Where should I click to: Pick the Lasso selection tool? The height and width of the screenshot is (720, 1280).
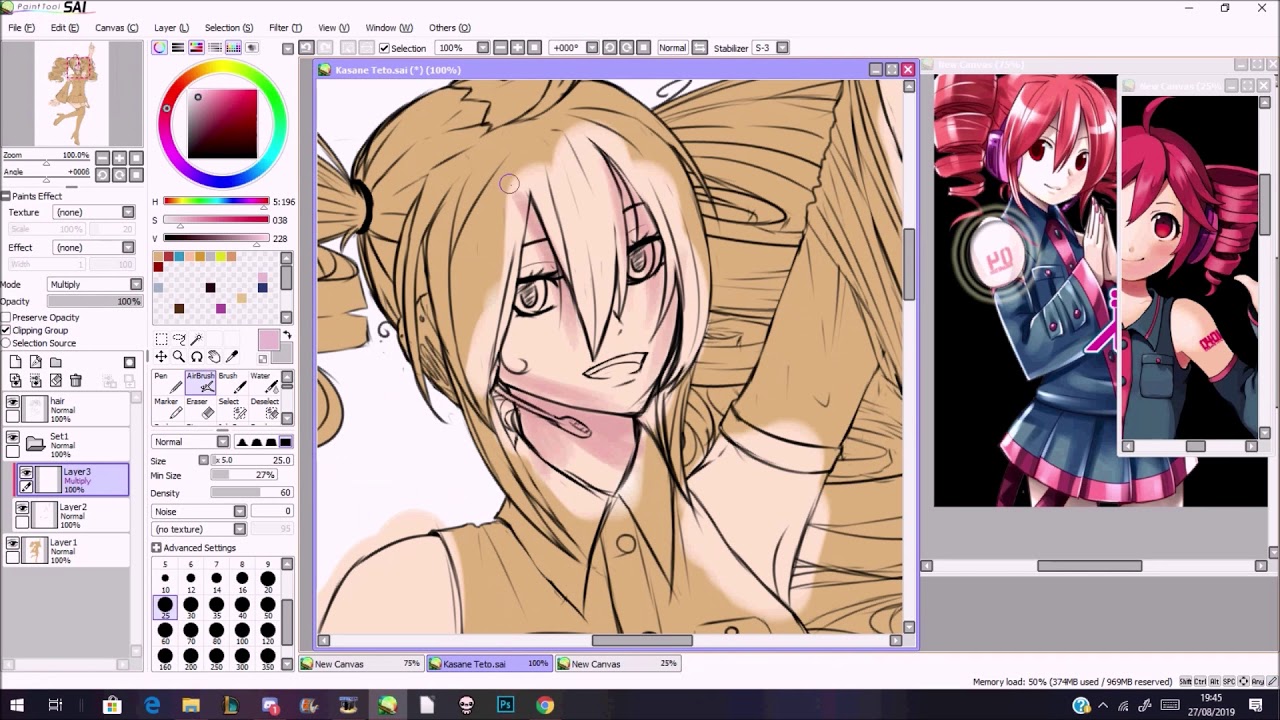pos(178,339)
